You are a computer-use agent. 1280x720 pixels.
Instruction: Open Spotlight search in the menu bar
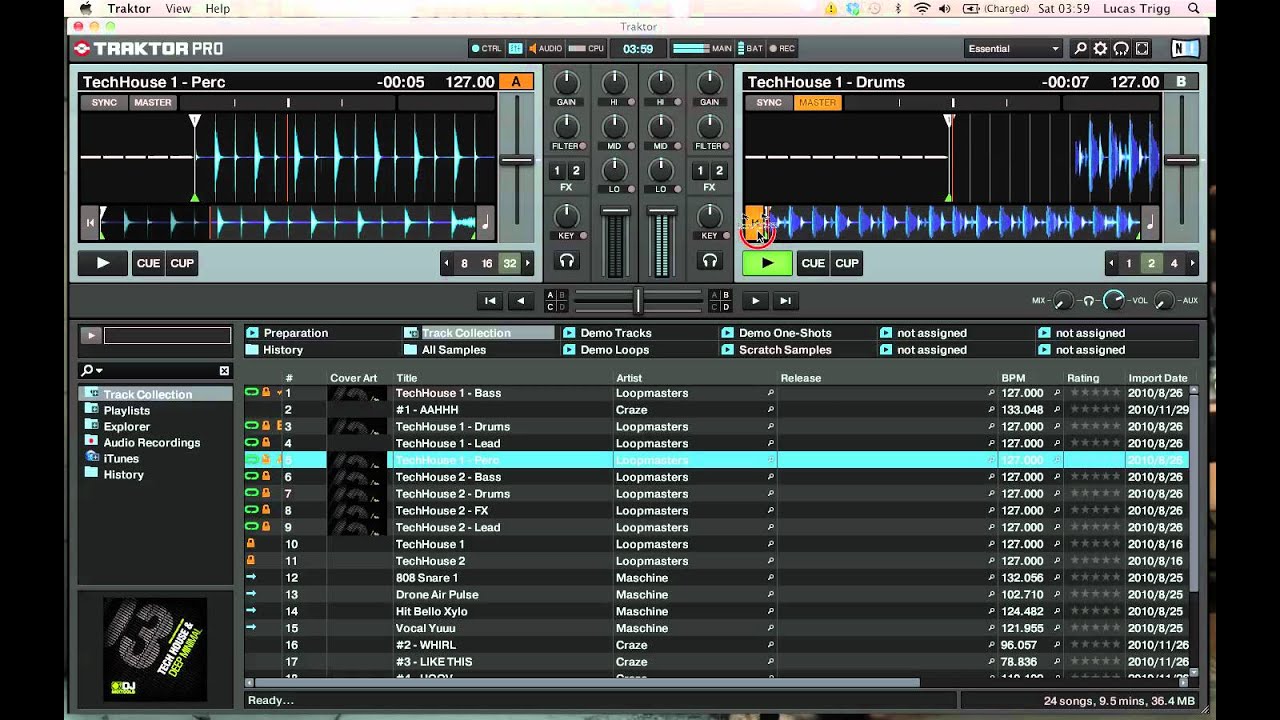tap(1194, 8)
